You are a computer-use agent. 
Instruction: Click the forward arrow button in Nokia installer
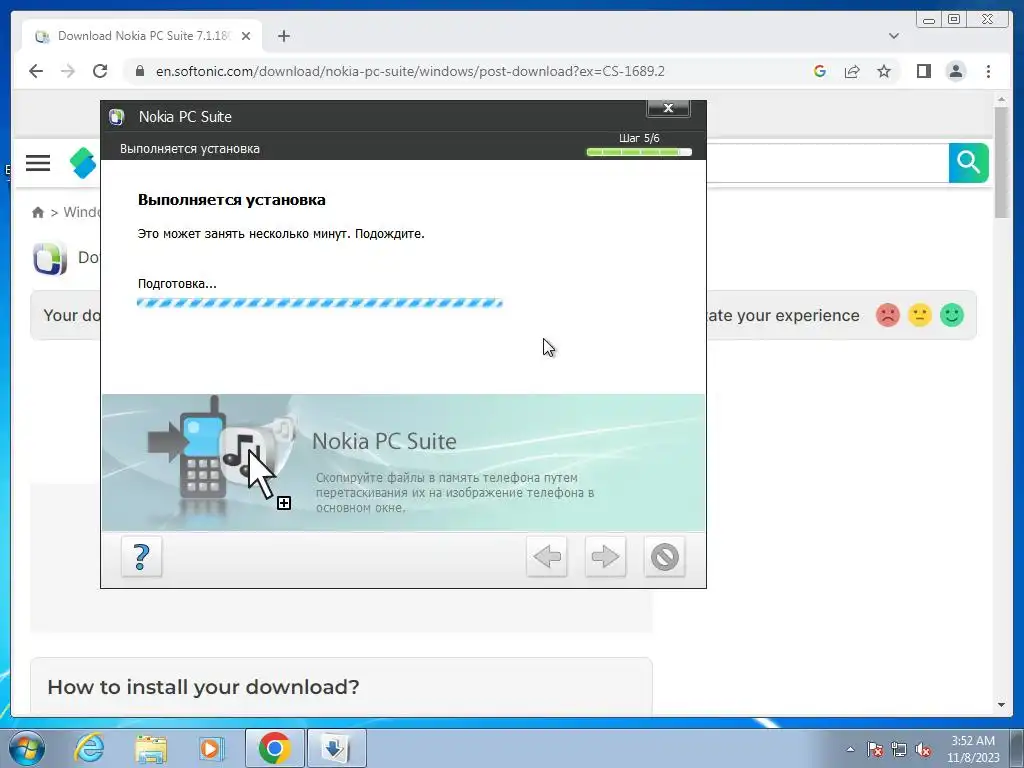click(605, 557)
